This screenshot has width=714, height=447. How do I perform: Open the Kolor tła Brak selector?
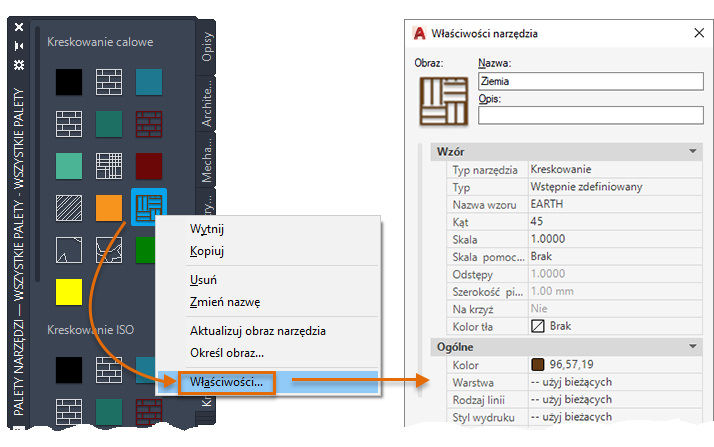pos(615,326)
